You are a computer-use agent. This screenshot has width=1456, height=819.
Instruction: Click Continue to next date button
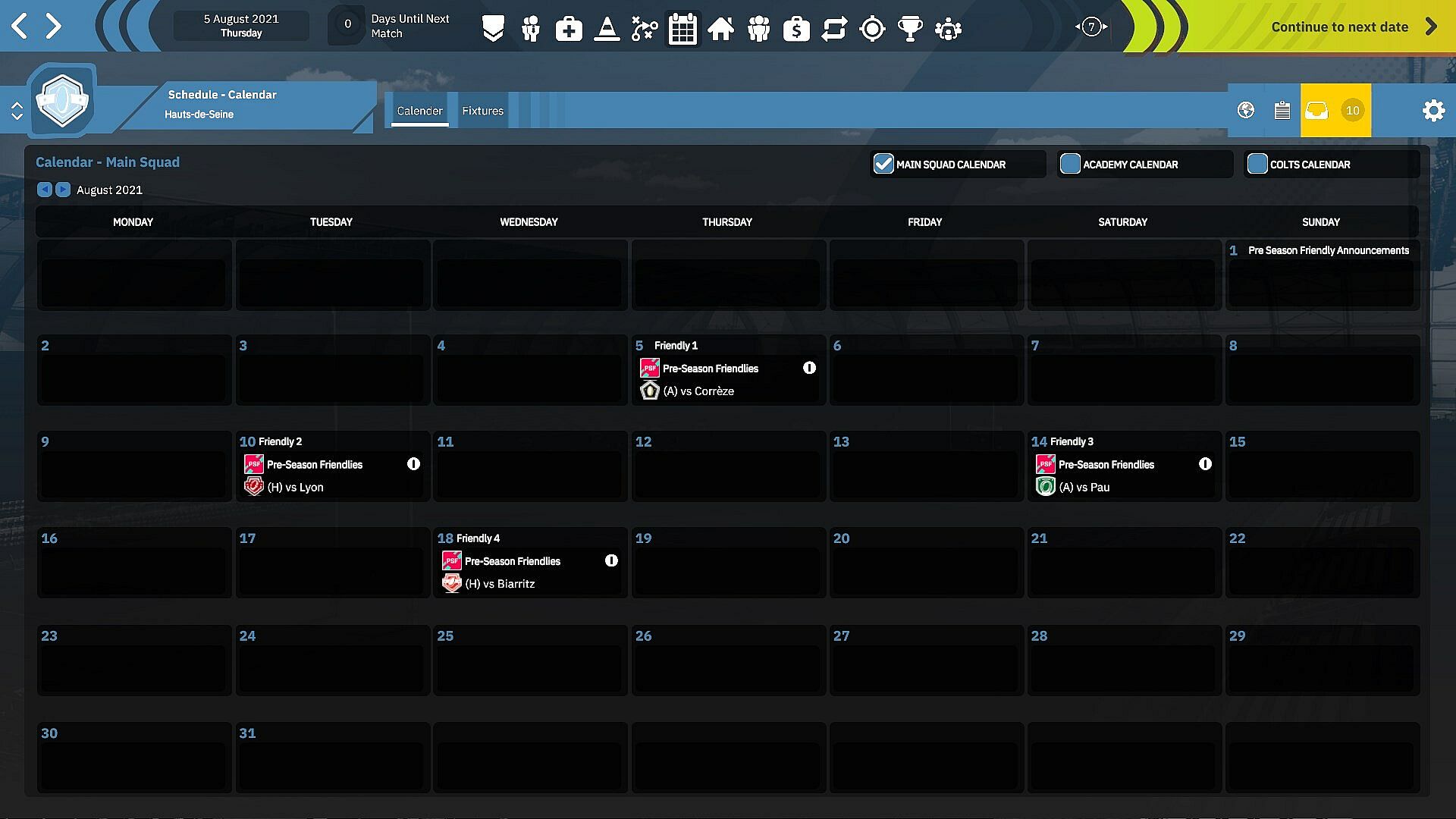pos(1340,27)
